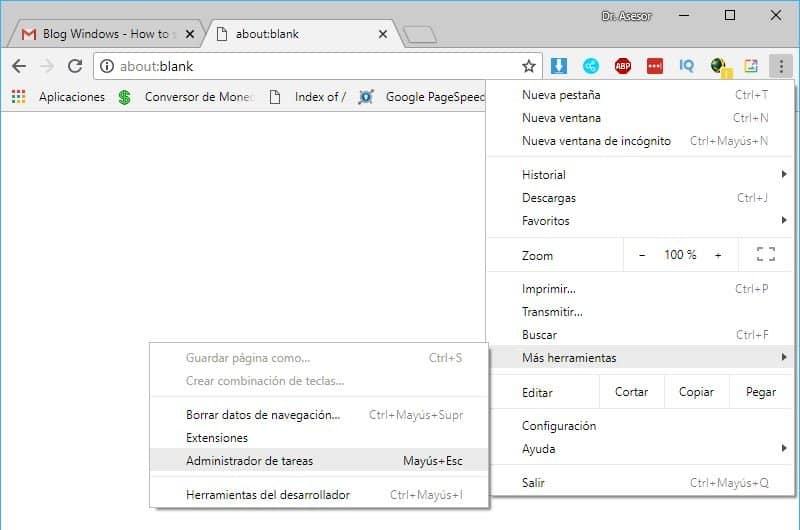Increase zoom with the plus button
800x530 pixels.
click(718, 255)
